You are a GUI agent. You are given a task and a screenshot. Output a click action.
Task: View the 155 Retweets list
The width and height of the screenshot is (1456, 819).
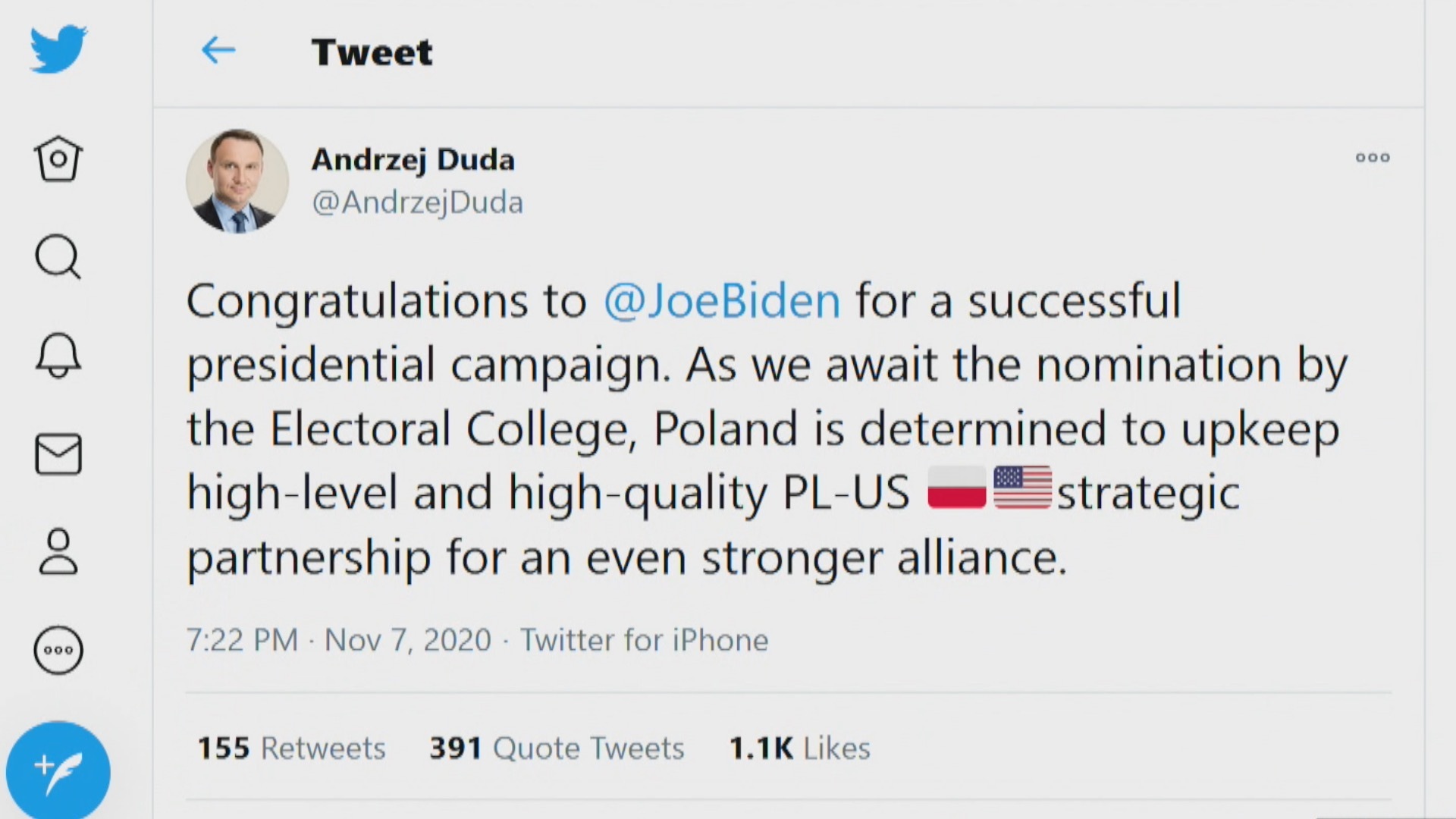coord(292,748)
